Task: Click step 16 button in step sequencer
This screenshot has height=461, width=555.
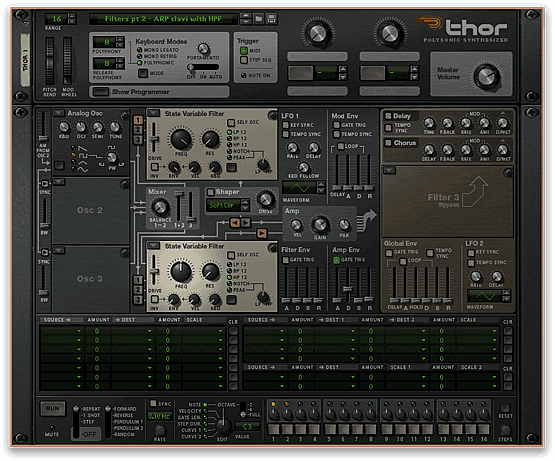Action: pos(484,429)
